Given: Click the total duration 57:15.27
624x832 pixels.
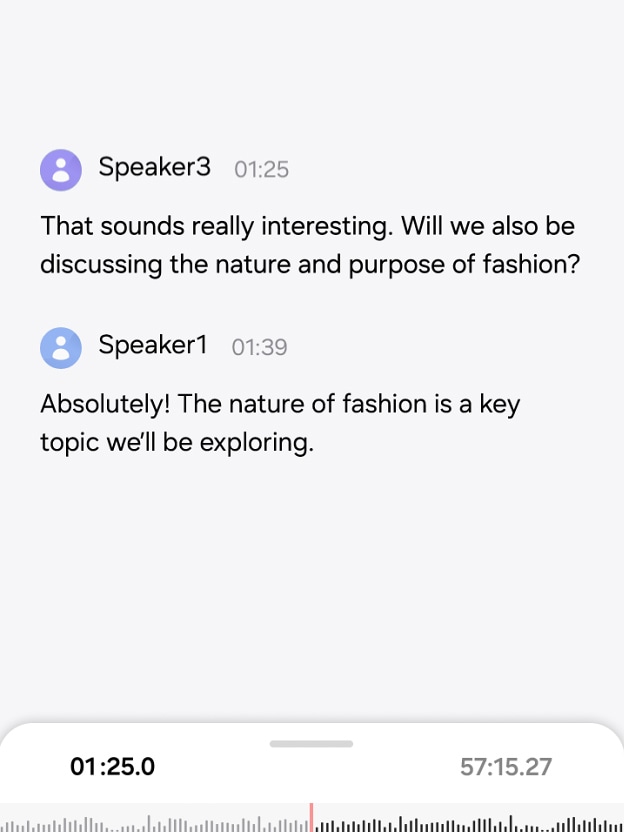Looking at the screenshot, I should [506, 767].
